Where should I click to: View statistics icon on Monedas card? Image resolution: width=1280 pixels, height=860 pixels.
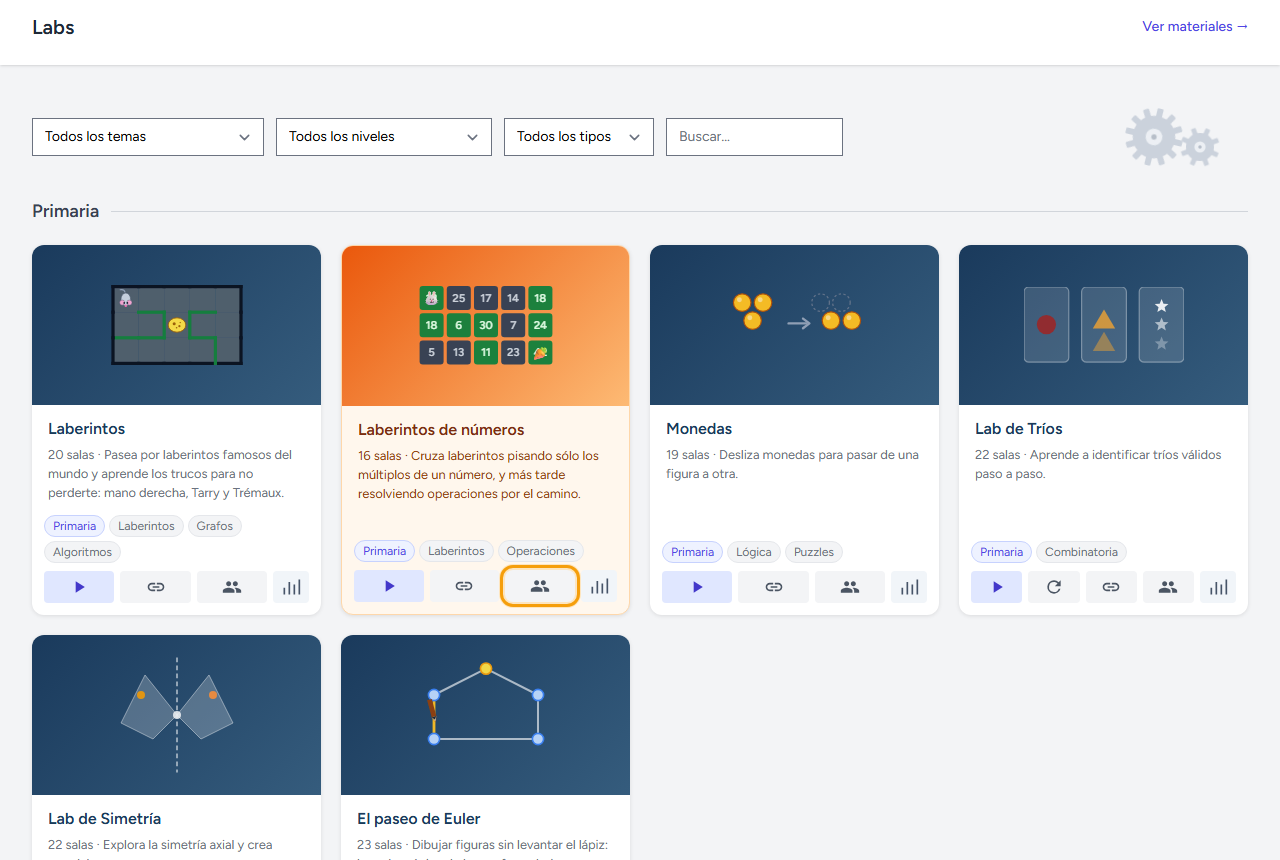click(909, 587)
